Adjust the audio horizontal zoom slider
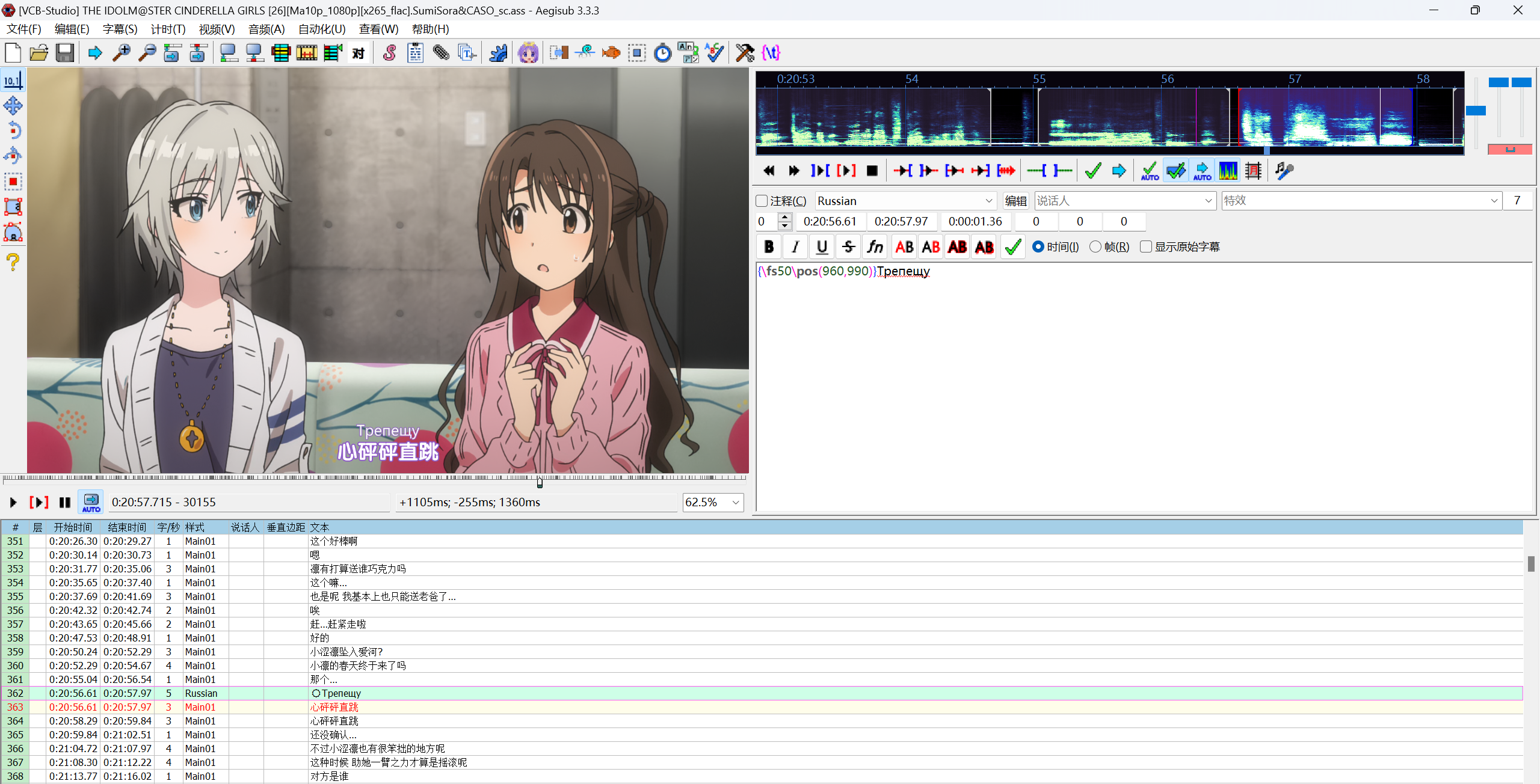 coord(1476,111)
